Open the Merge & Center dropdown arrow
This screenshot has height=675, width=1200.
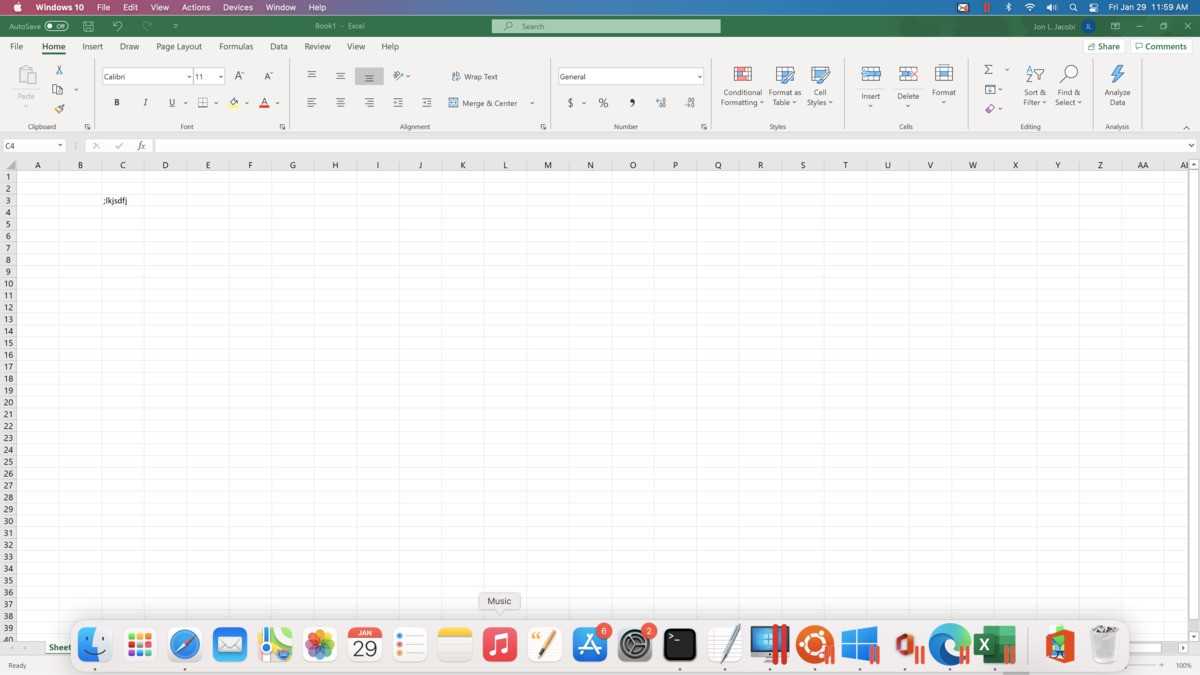(532, 103)
